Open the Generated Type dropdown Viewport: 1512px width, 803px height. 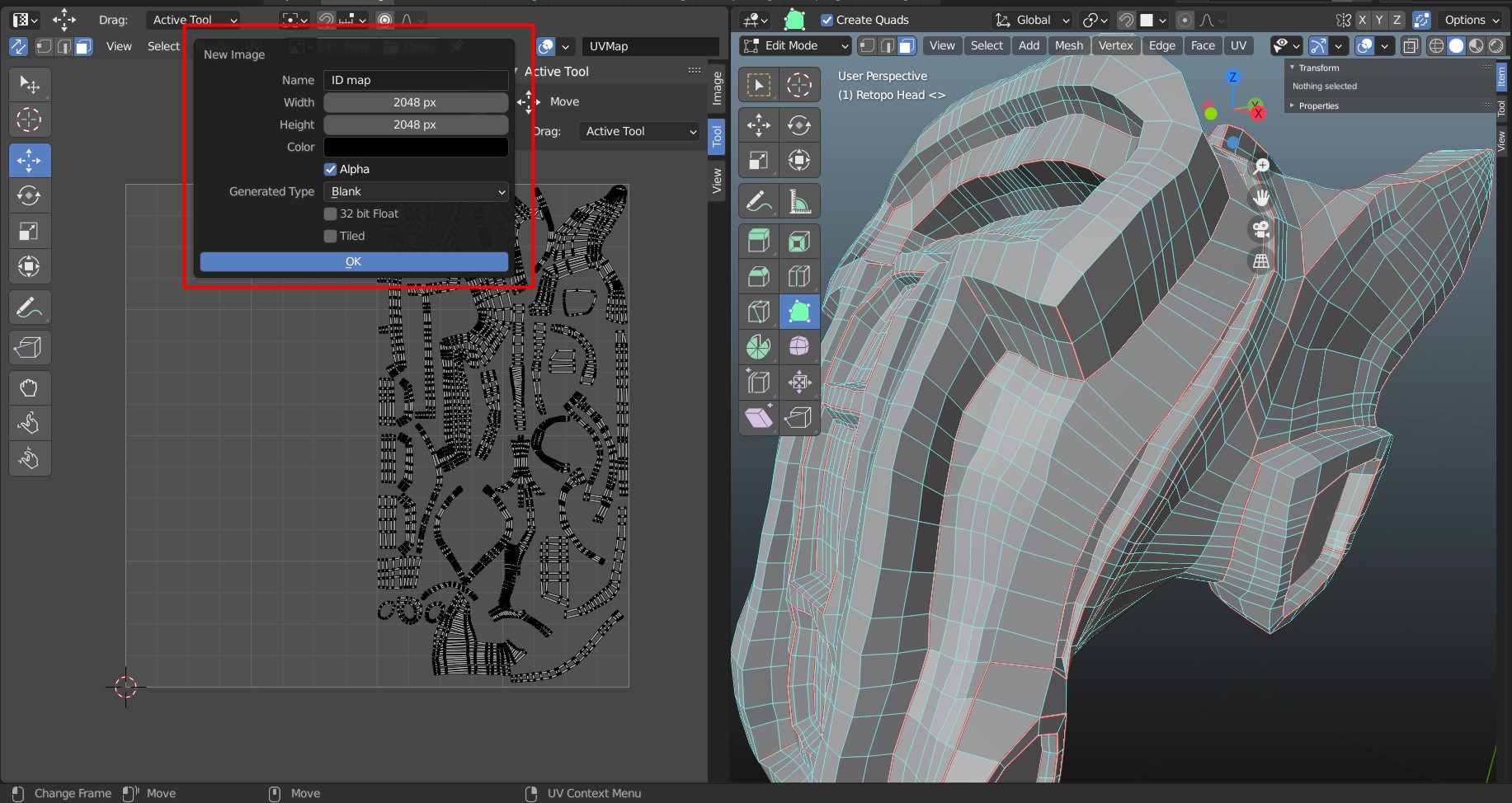(x=416, y=191)
